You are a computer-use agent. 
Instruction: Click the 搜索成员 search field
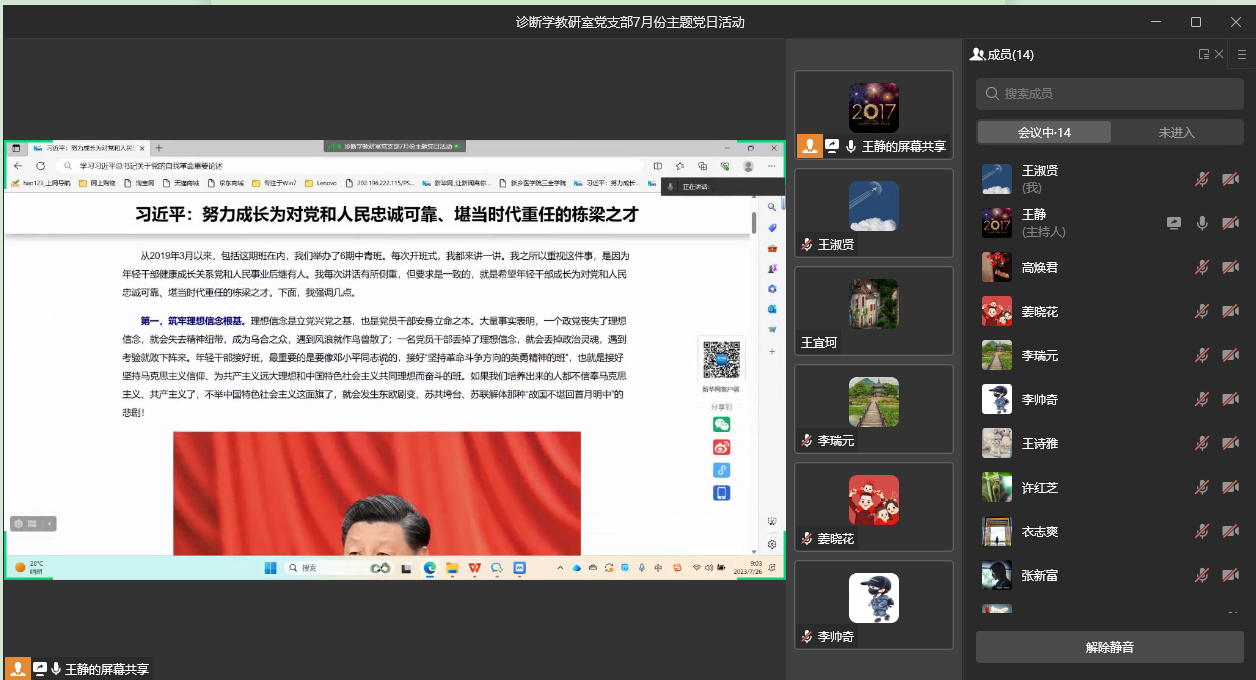(1110, 93)
